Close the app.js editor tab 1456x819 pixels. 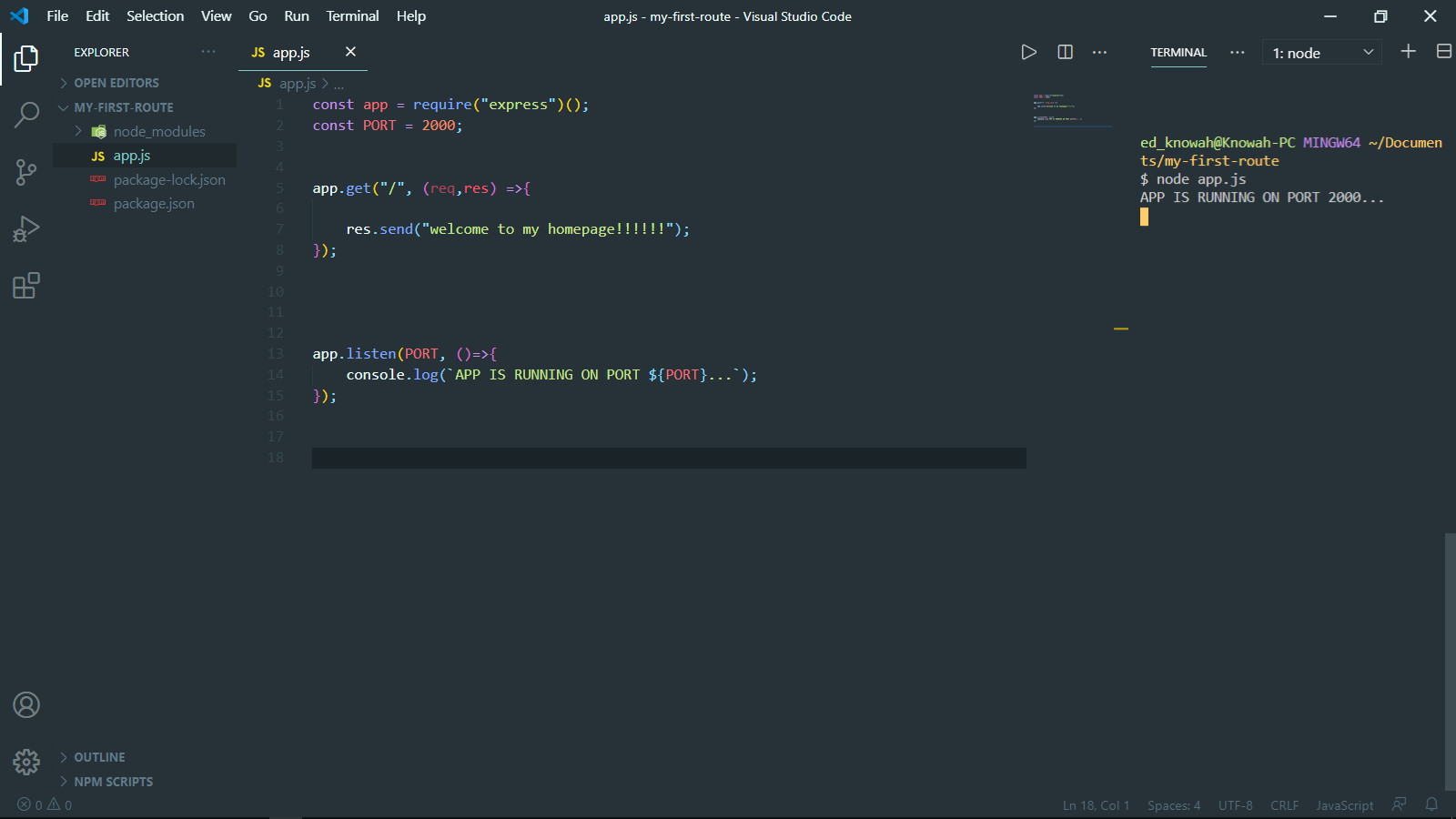tap(350, 52)
